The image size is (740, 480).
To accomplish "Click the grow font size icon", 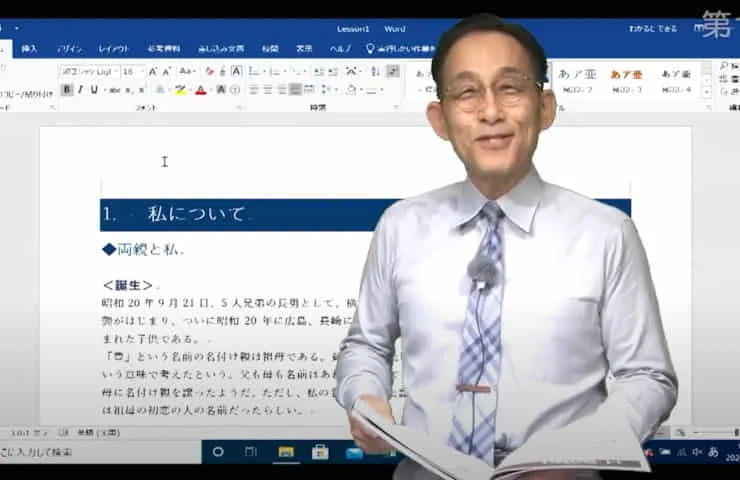I will click(154, 72).
